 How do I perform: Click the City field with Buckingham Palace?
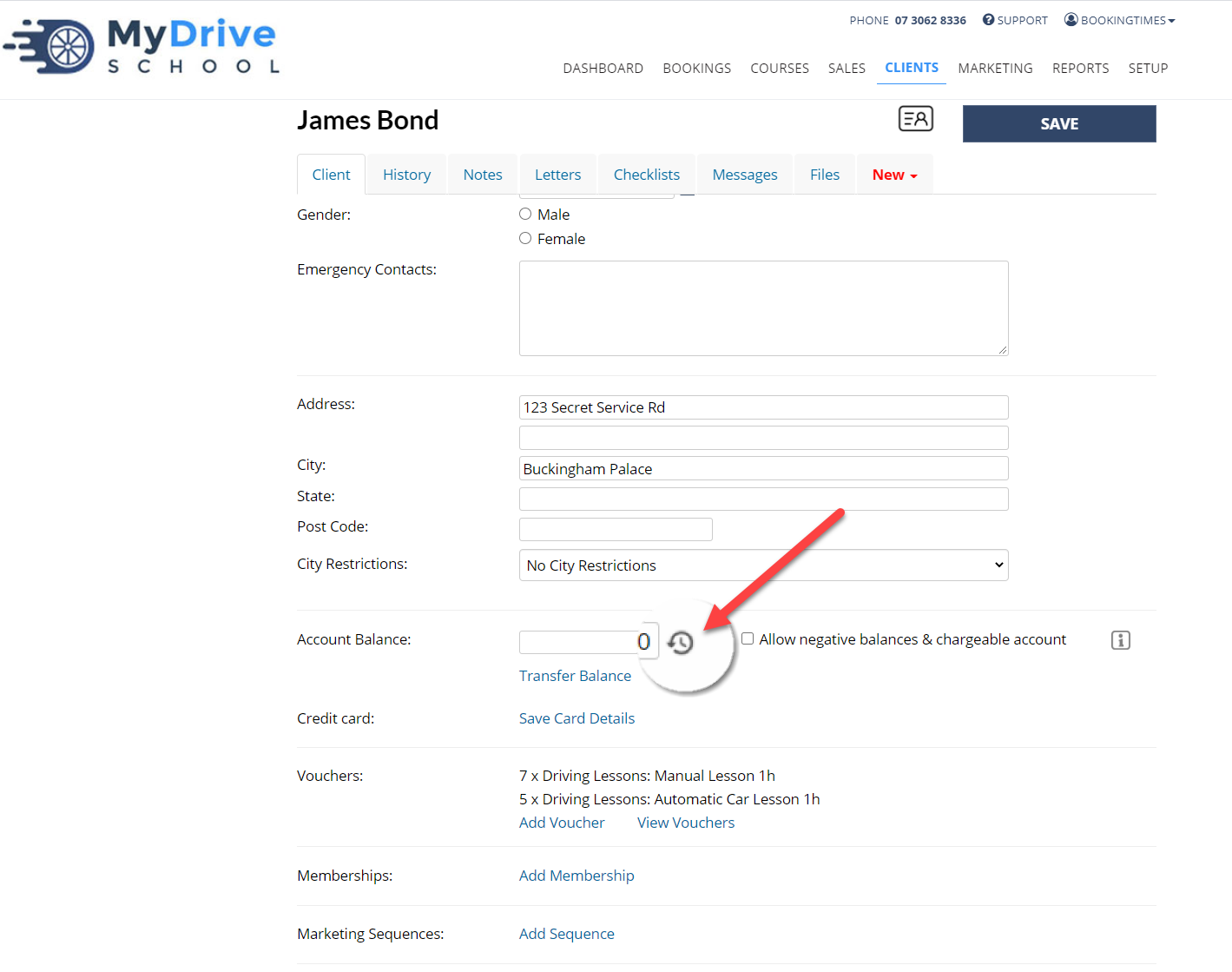coord(763,468)
